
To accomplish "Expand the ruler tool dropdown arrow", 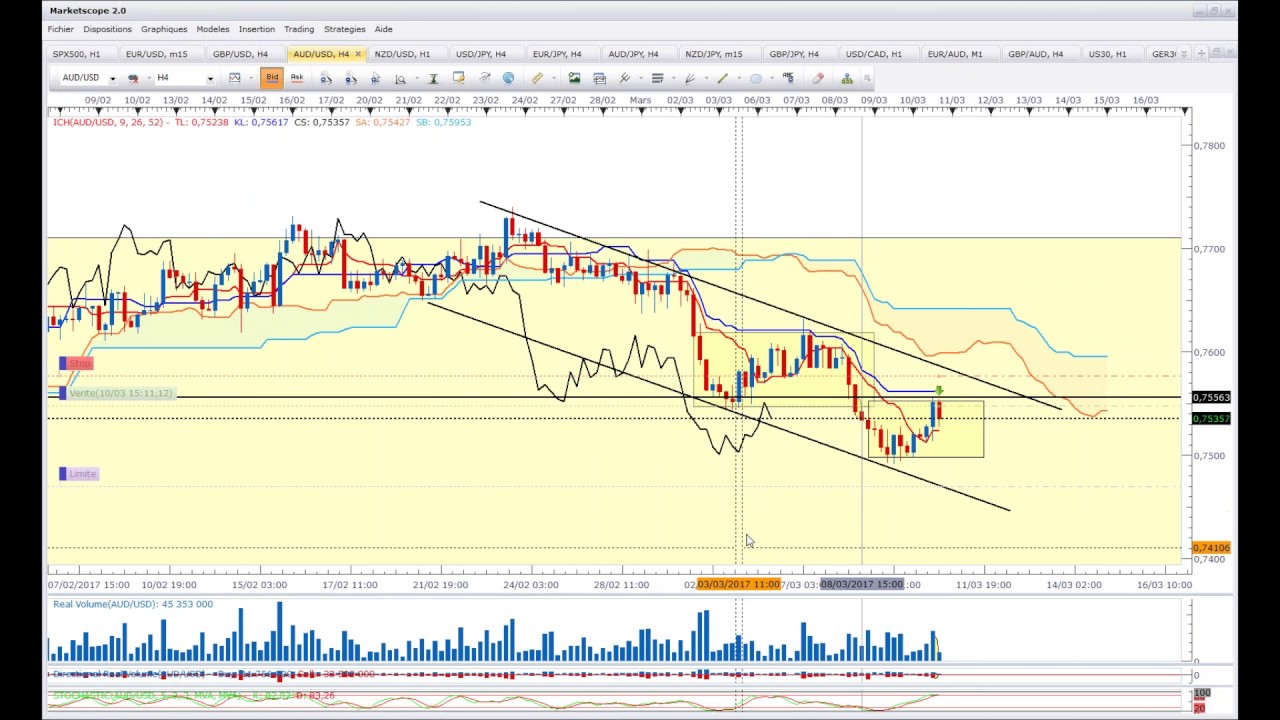I will [x=554, y=78].
